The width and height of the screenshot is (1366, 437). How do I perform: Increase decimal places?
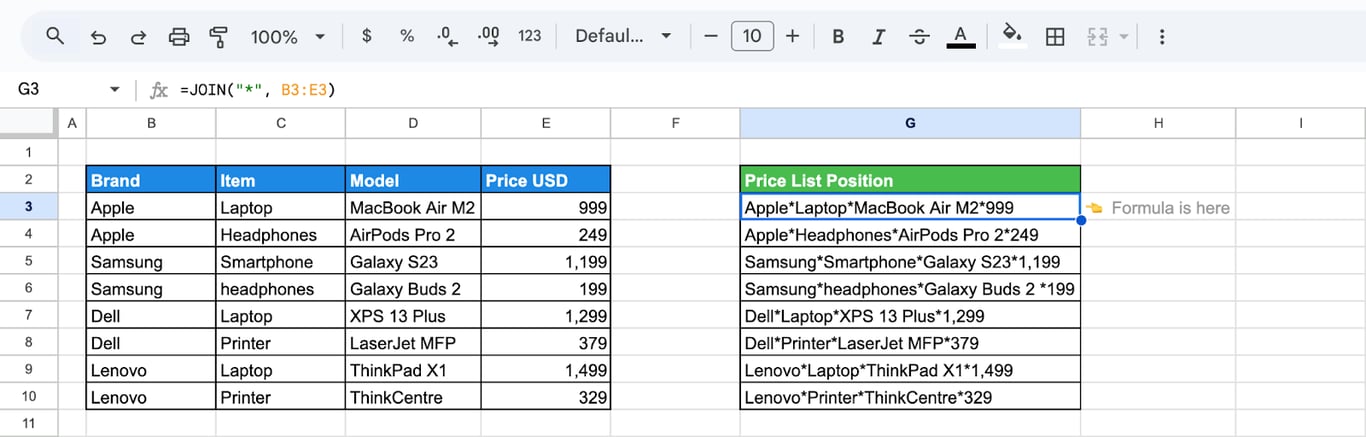point(489,36)
